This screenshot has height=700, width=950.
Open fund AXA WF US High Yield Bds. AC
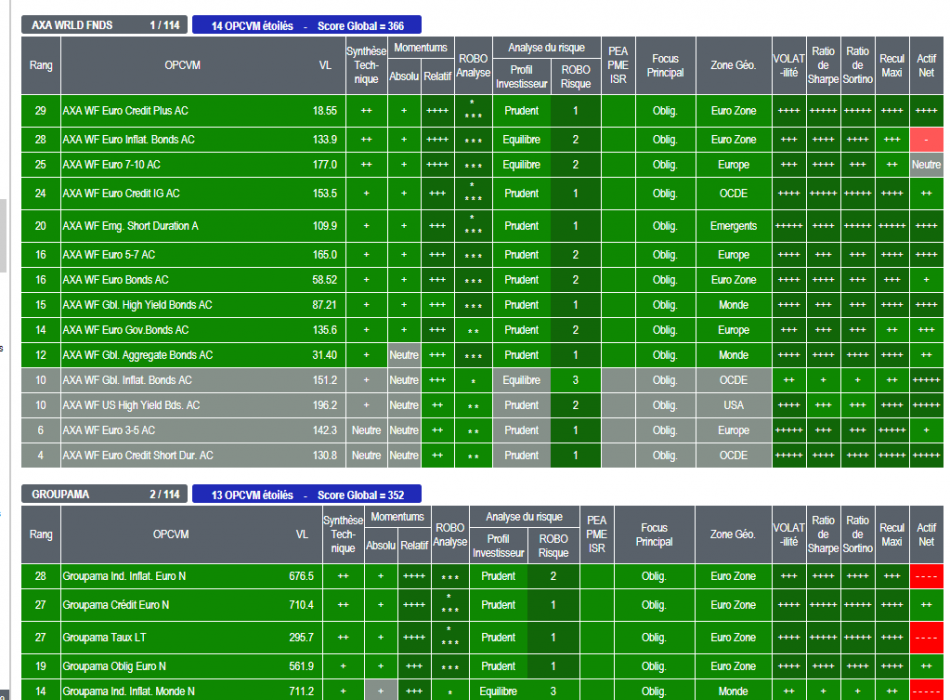131,405
